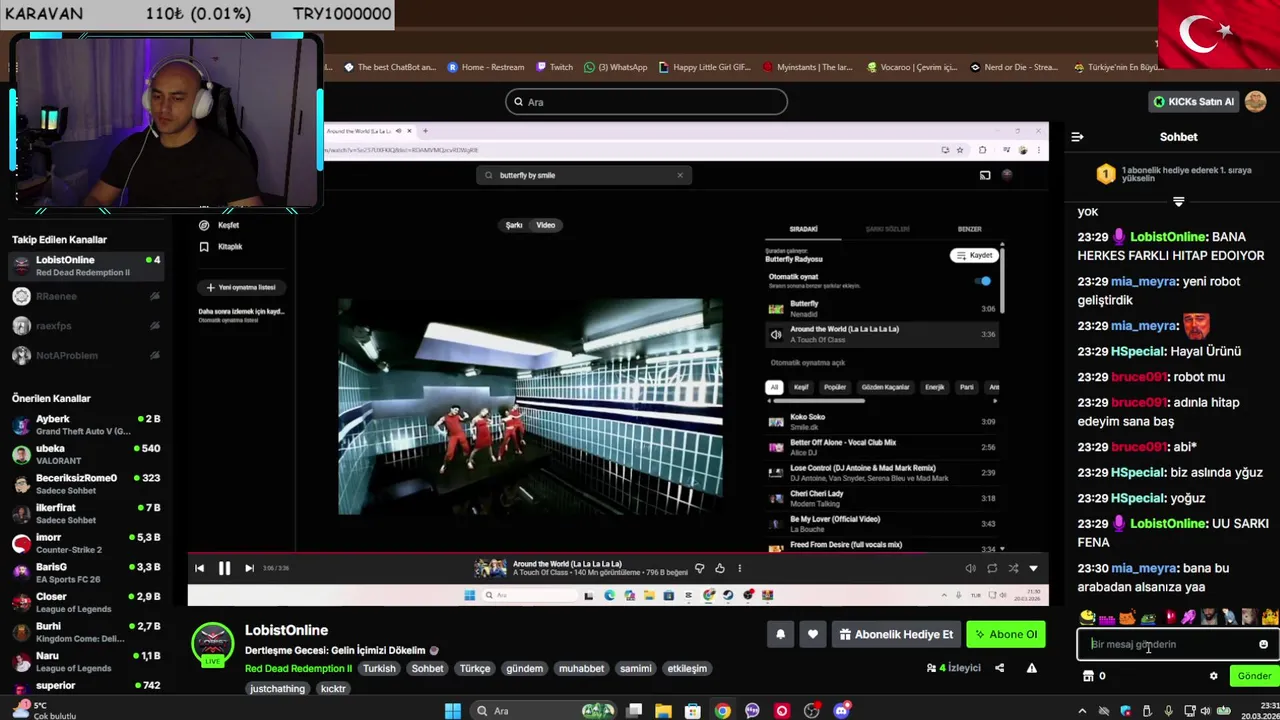The width and height of the screenshot is (1280, 720).
Task: Open LobistOnline in followed channels
Action: (x=85, y=266)
